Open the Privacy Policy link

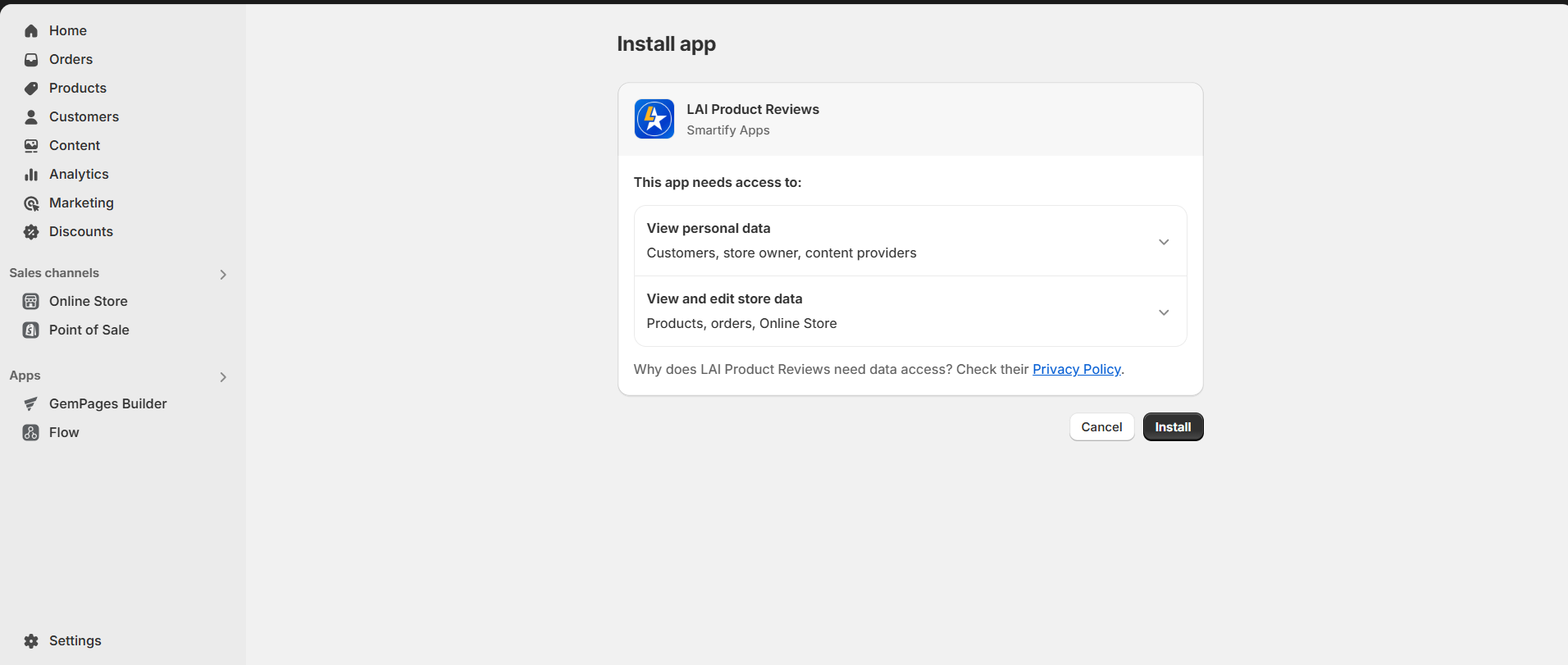tap(1076, 370)
